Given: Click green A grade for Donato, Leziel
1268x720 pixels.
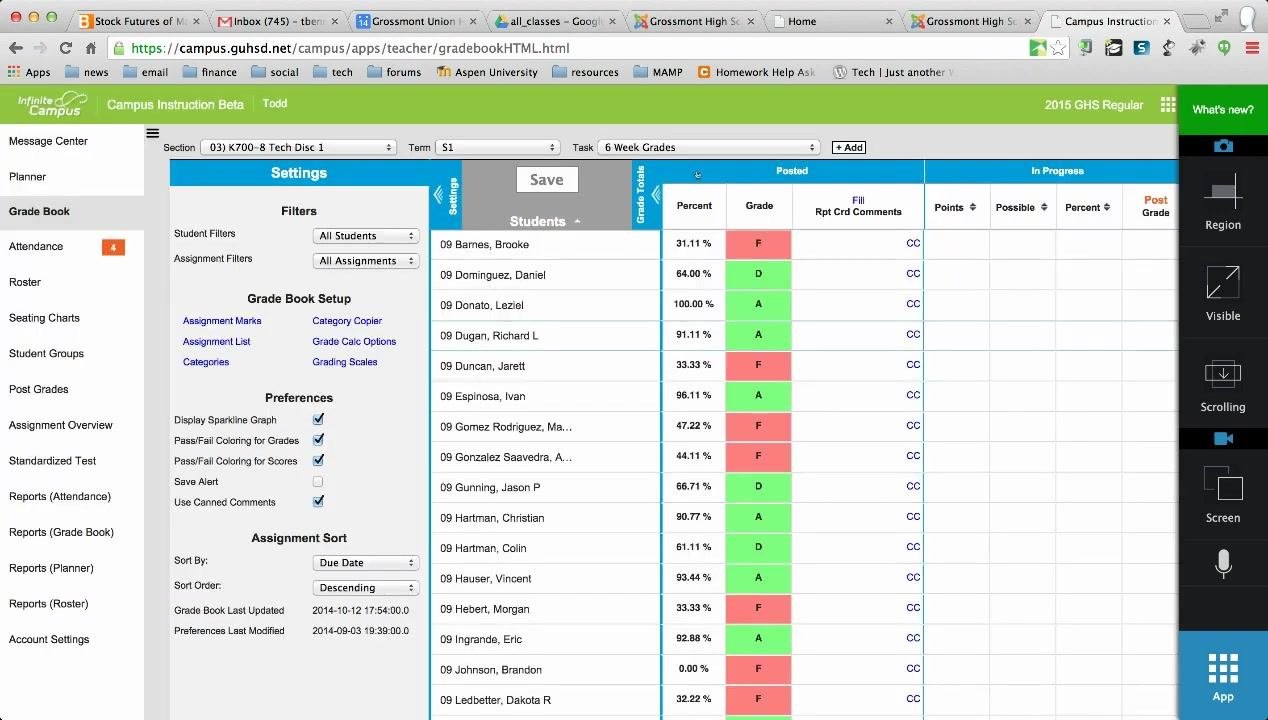Looking at the screenshot, I should pos(758,305).
